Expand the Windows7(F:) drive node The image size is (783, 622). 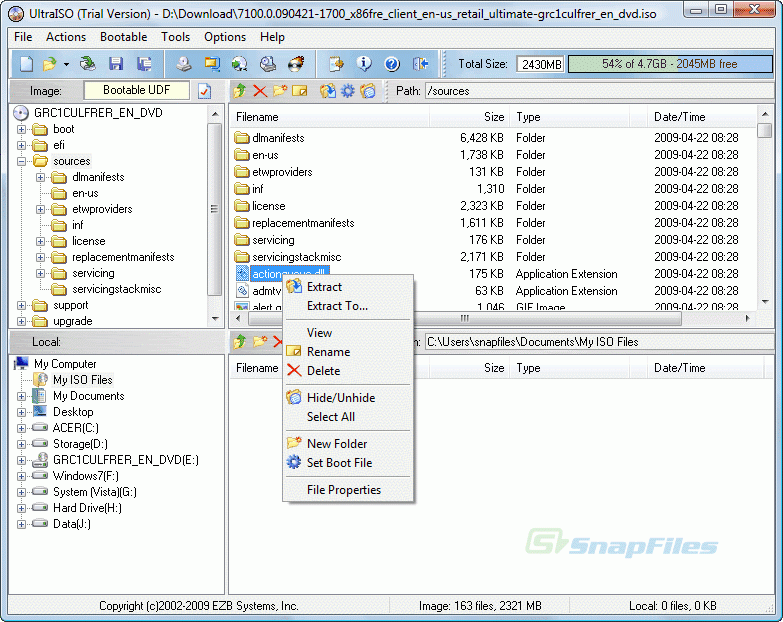point(21,476)
